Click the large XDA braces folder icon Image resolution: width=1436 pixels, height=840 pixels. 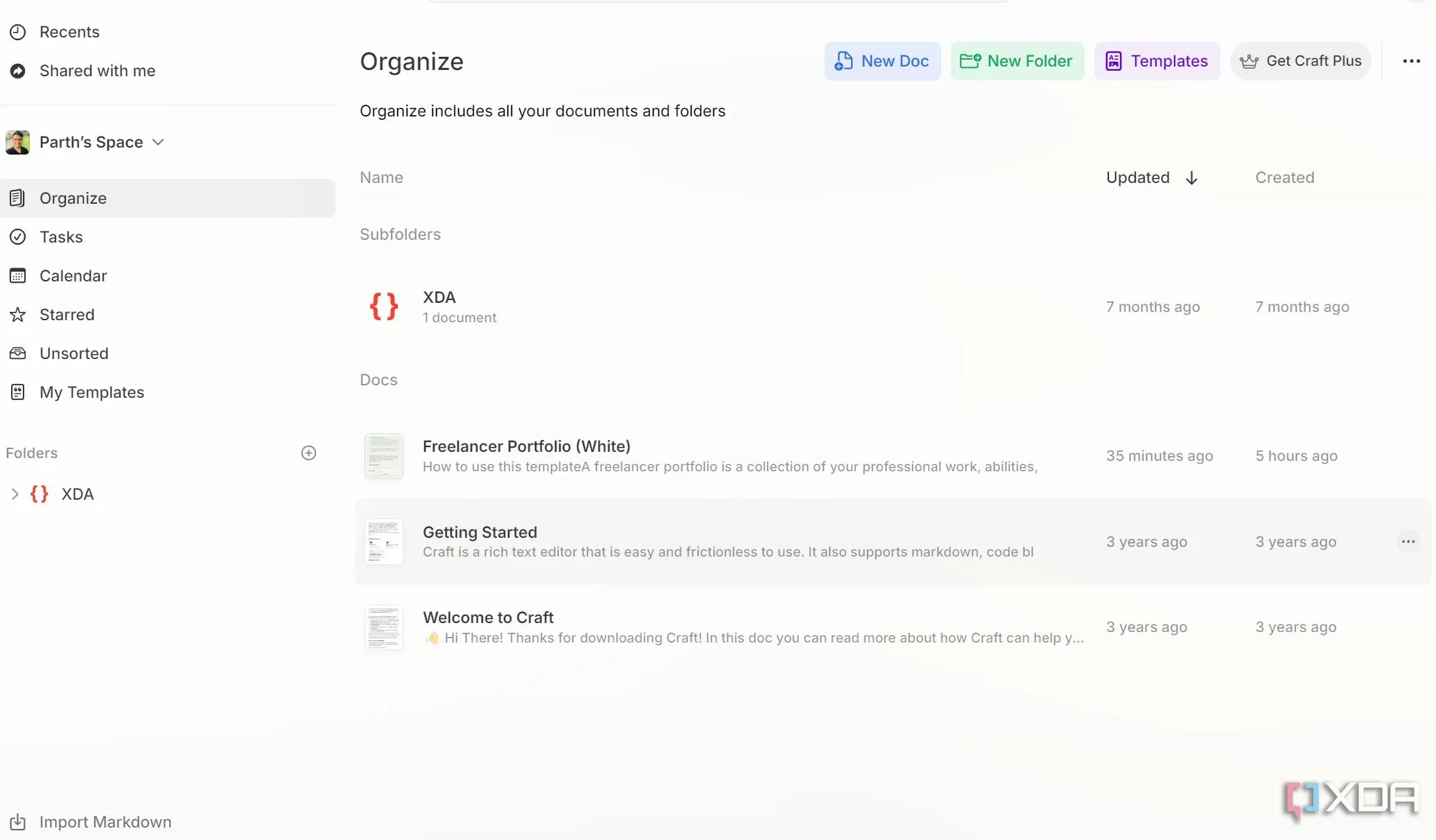tap(383, 306)
